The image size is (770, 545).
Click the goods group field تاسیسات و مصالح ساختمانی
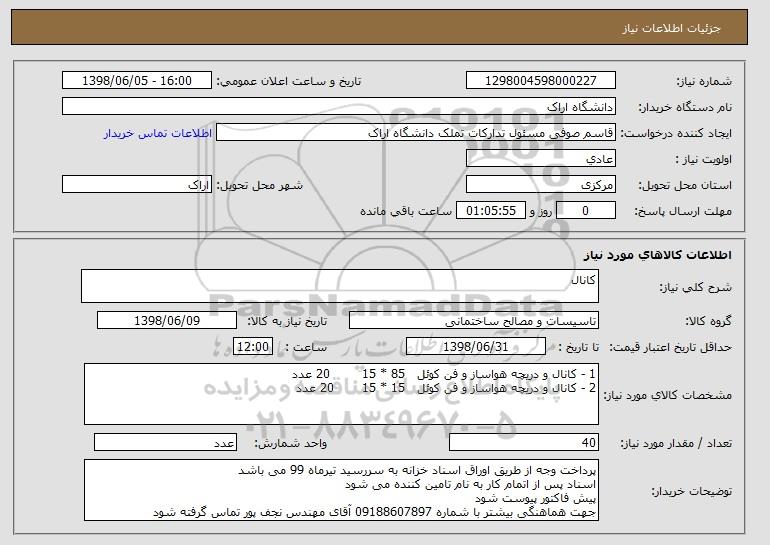click(x=474, y=321)
